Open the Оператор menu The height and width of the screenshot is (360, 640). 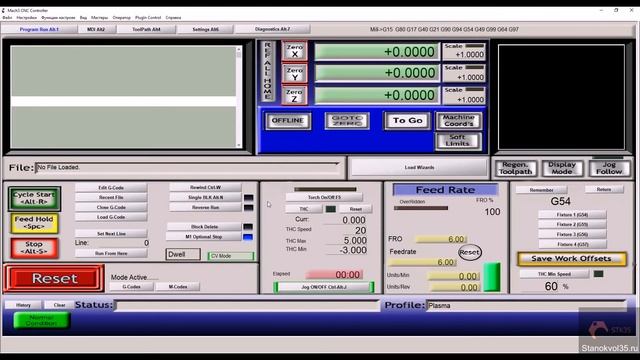(122, 18)
